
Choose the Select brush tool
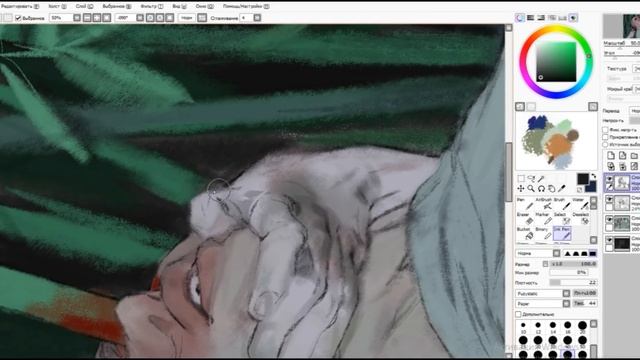(562, 219)
